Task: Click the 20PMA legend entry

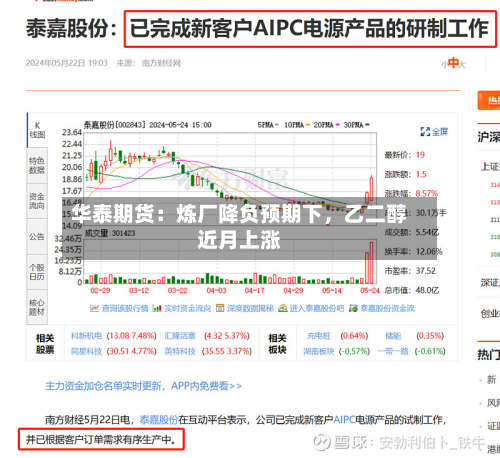Action: click(326, 125)
